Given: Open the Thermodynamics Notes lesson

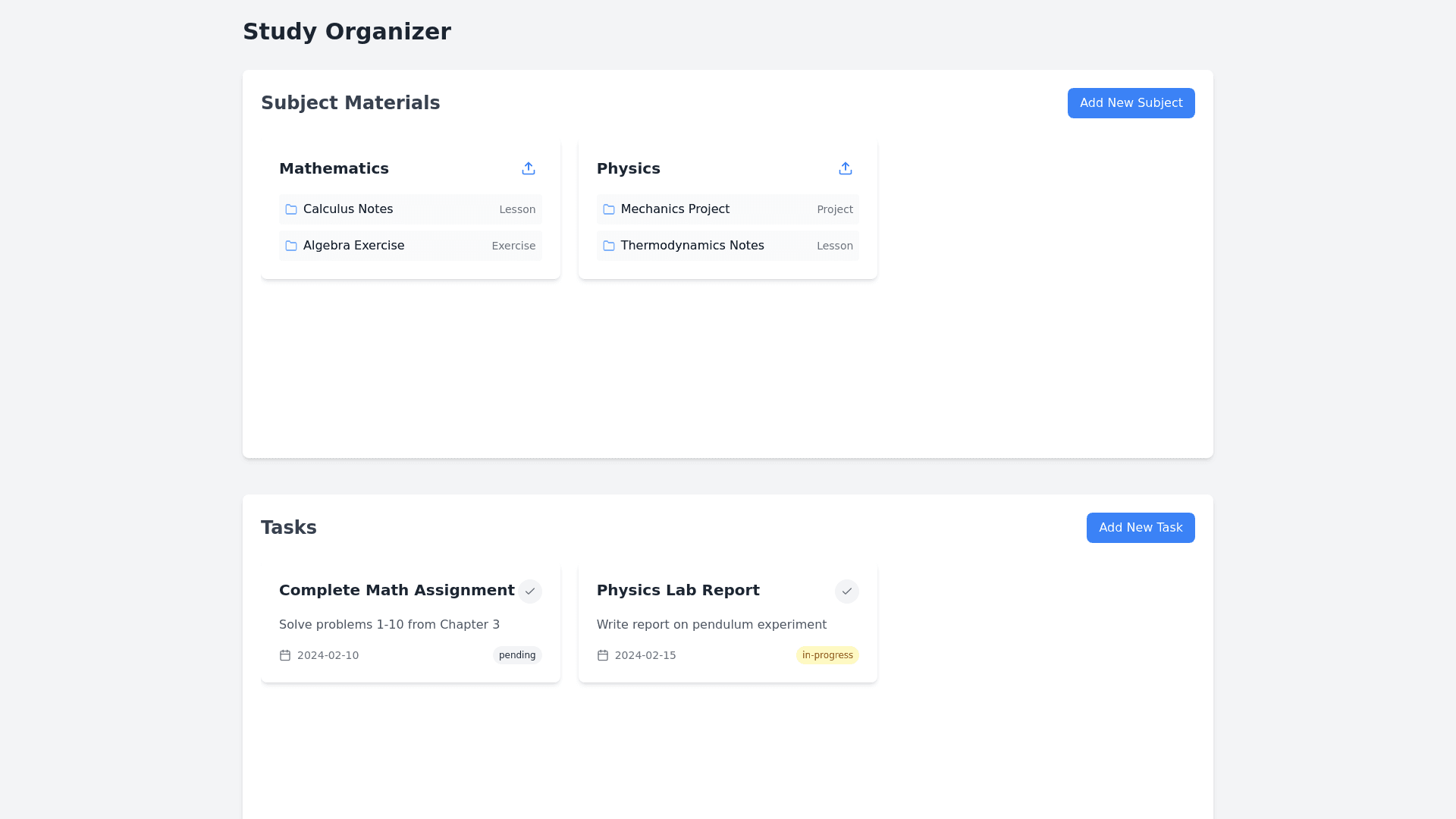Looking at the screenshot, I should click(692, 246).
